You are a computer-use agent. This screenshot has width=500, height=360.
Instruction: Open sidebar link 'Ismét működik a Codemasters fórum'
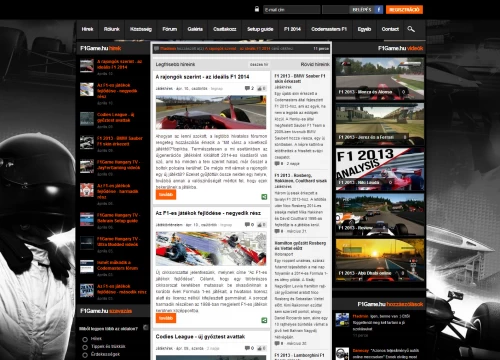(x=117, y=265)
